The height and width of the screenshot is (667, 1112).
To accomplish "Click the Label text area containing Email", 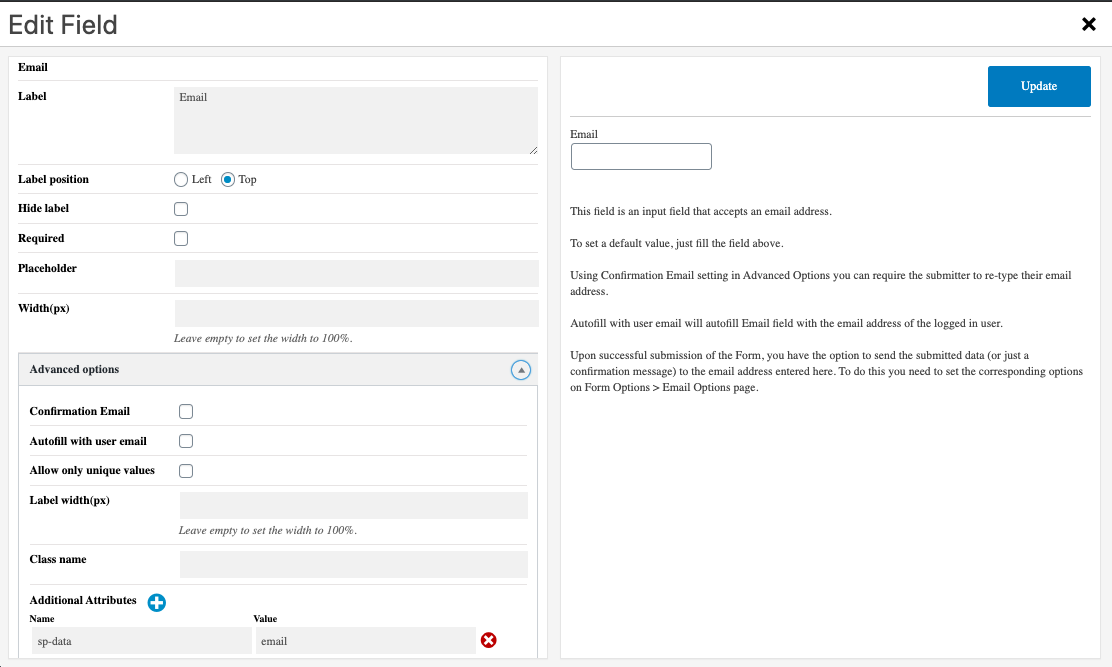I will pos(356,120).
